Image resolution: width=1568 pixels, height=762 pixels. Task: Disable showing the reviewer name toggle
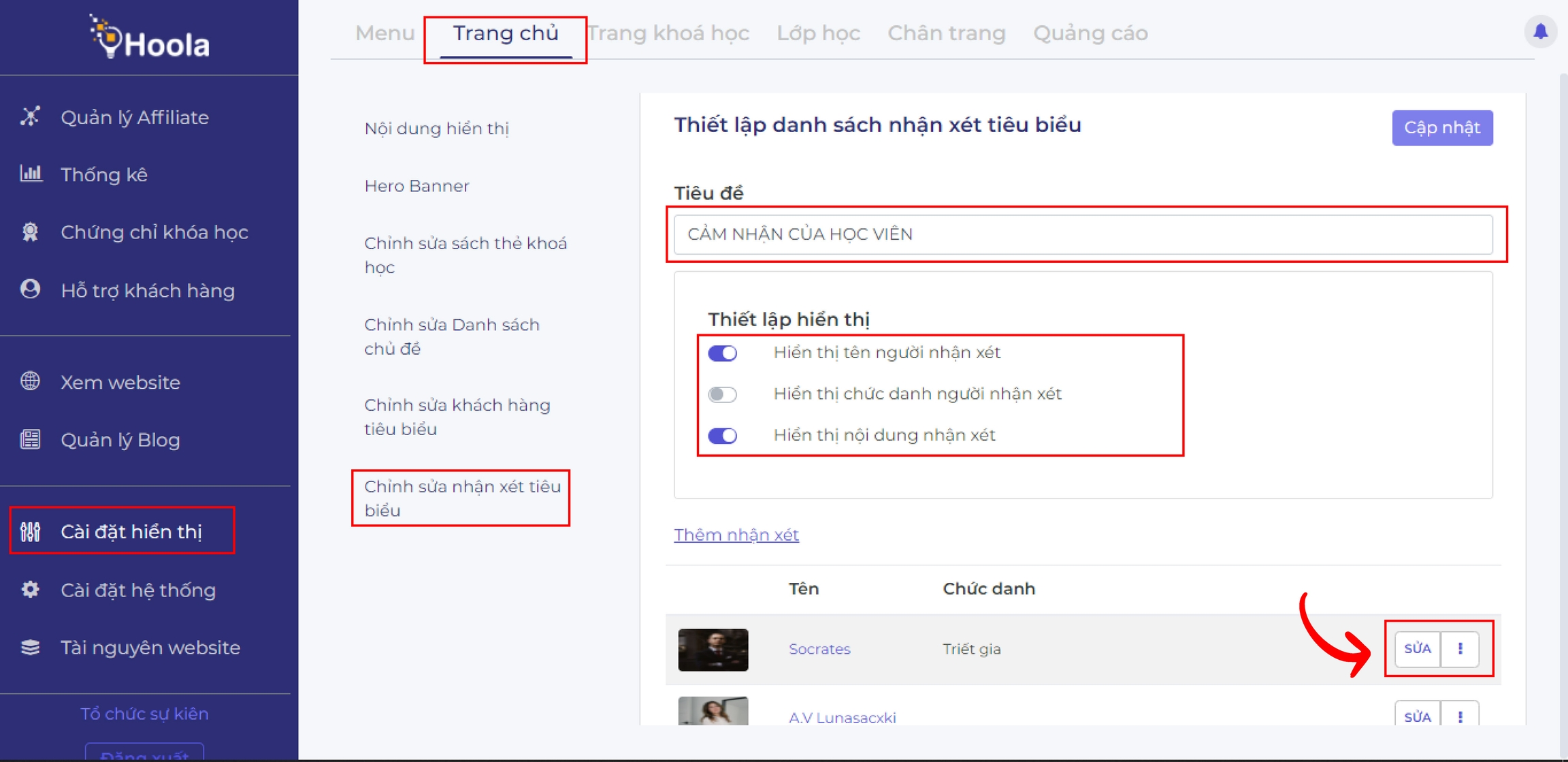coord(722,353)
